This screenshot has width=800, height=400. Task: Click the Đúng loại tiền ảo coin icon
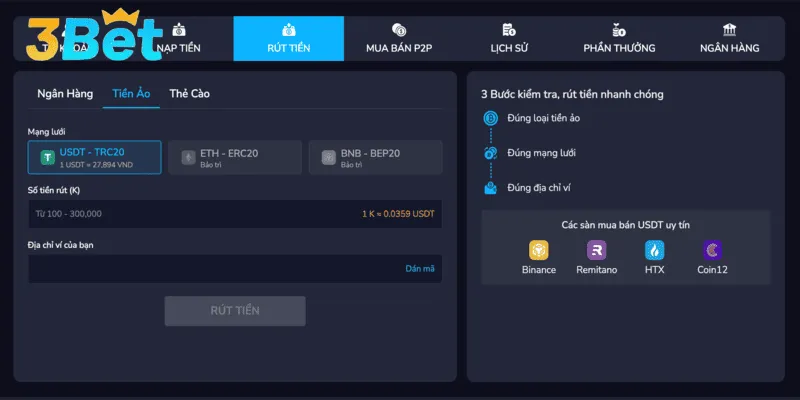pos(490,118)
